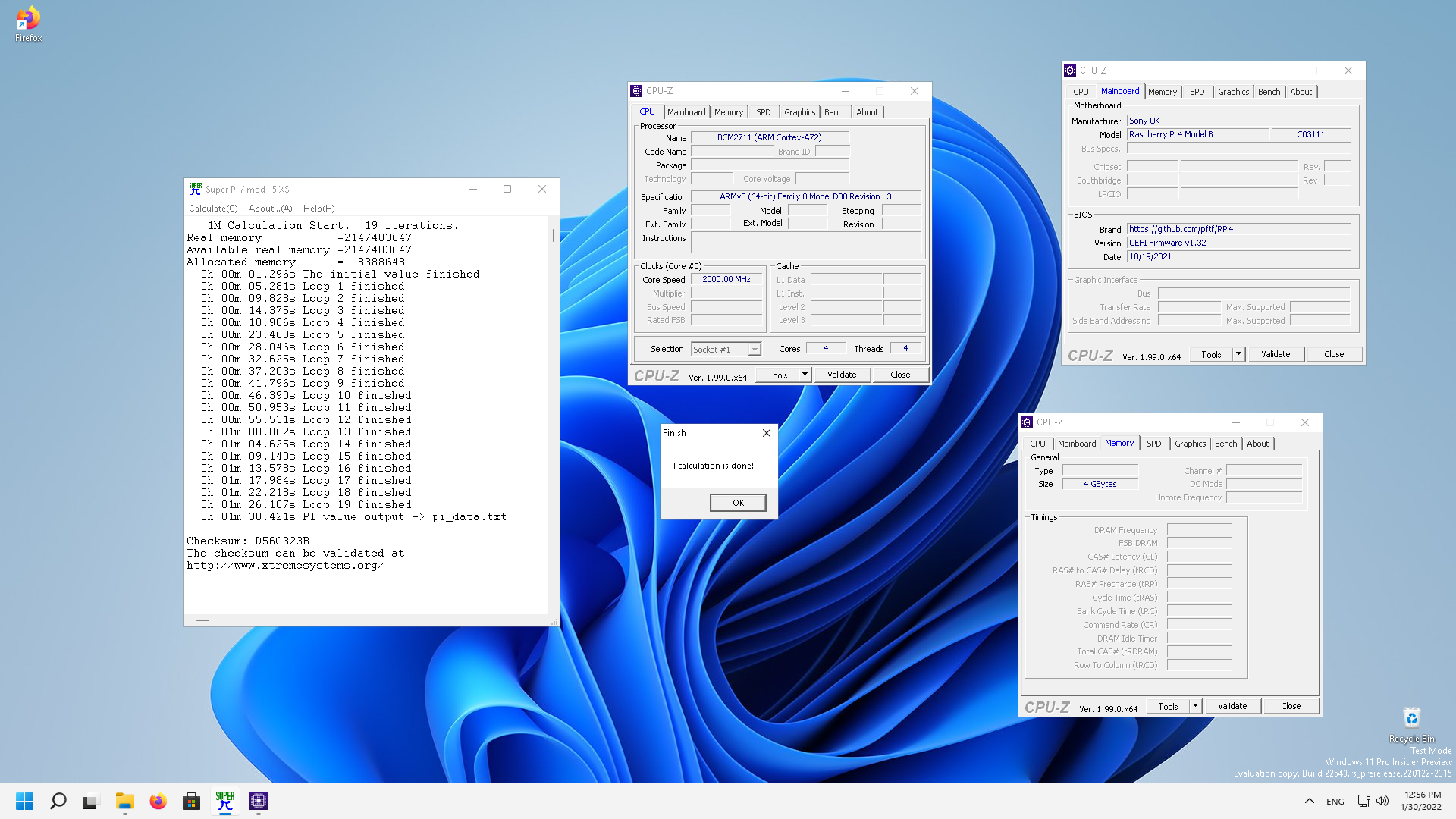Select the SPD tab in the Memory window
The width and height of the screenshot is (1456, 819).
pyautogui.click(x=1154, y=444)
